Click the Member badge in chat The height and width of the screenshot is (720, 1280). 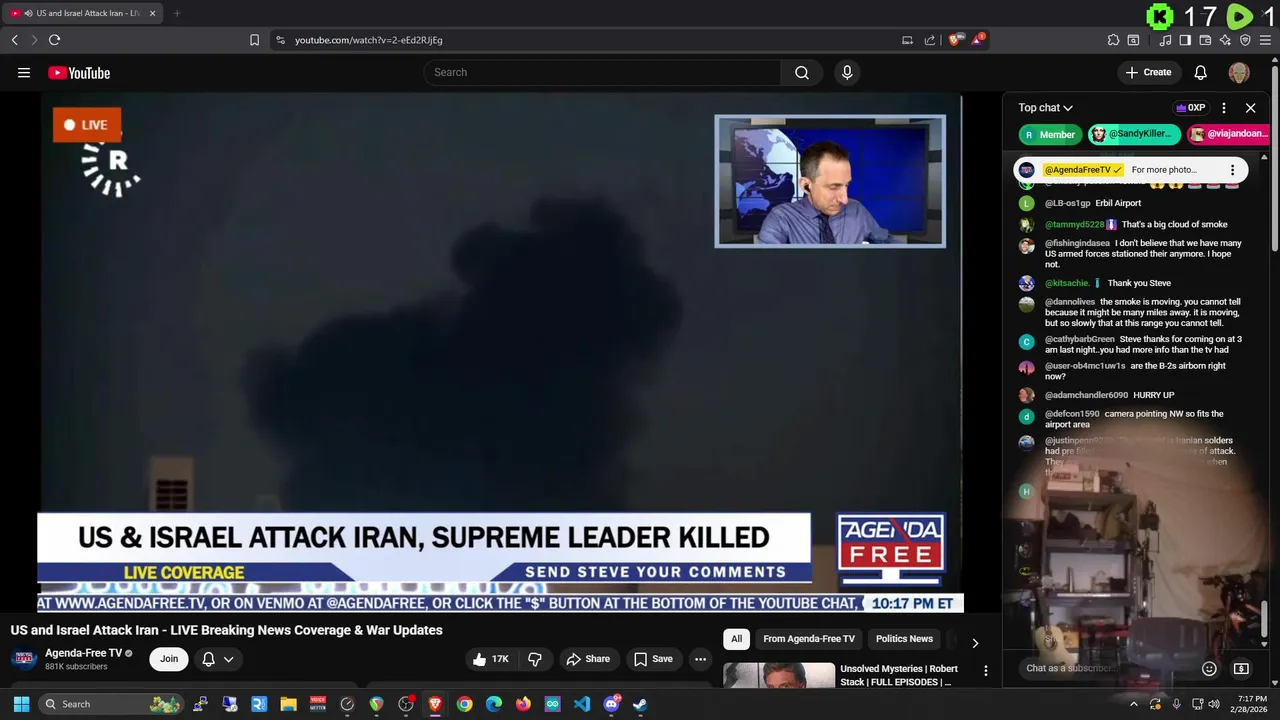click(1050, 135)
